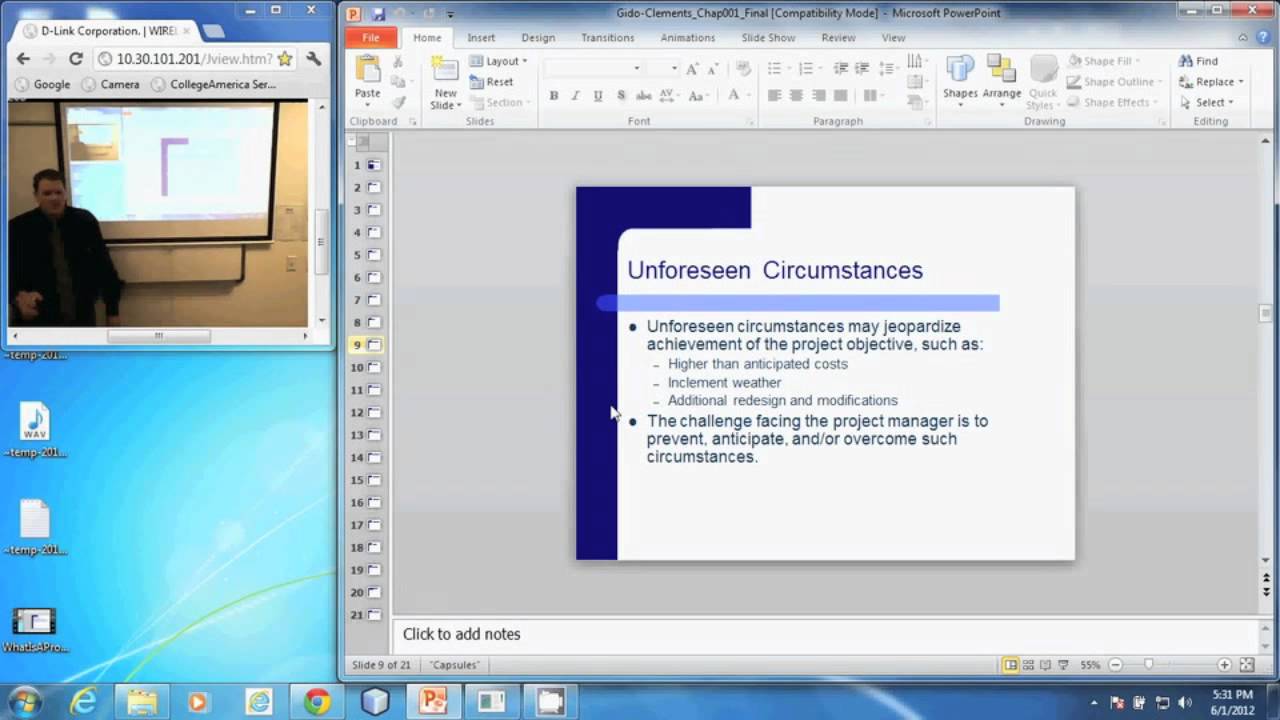Apply Strikethrough formatting
The width and height of the screenshot is (1280, 720).
644,96
